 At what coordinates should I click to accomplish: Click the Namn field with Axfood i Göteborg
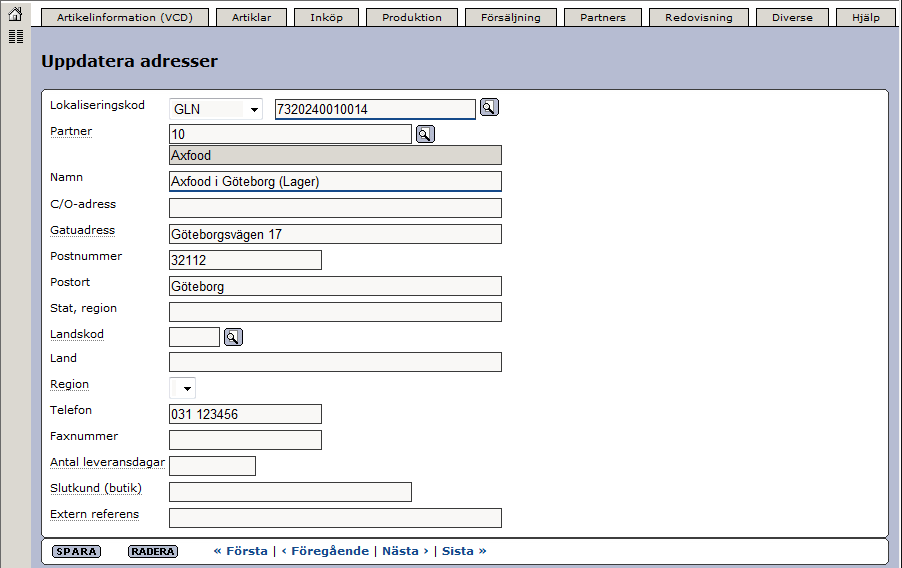coord(335,181)
